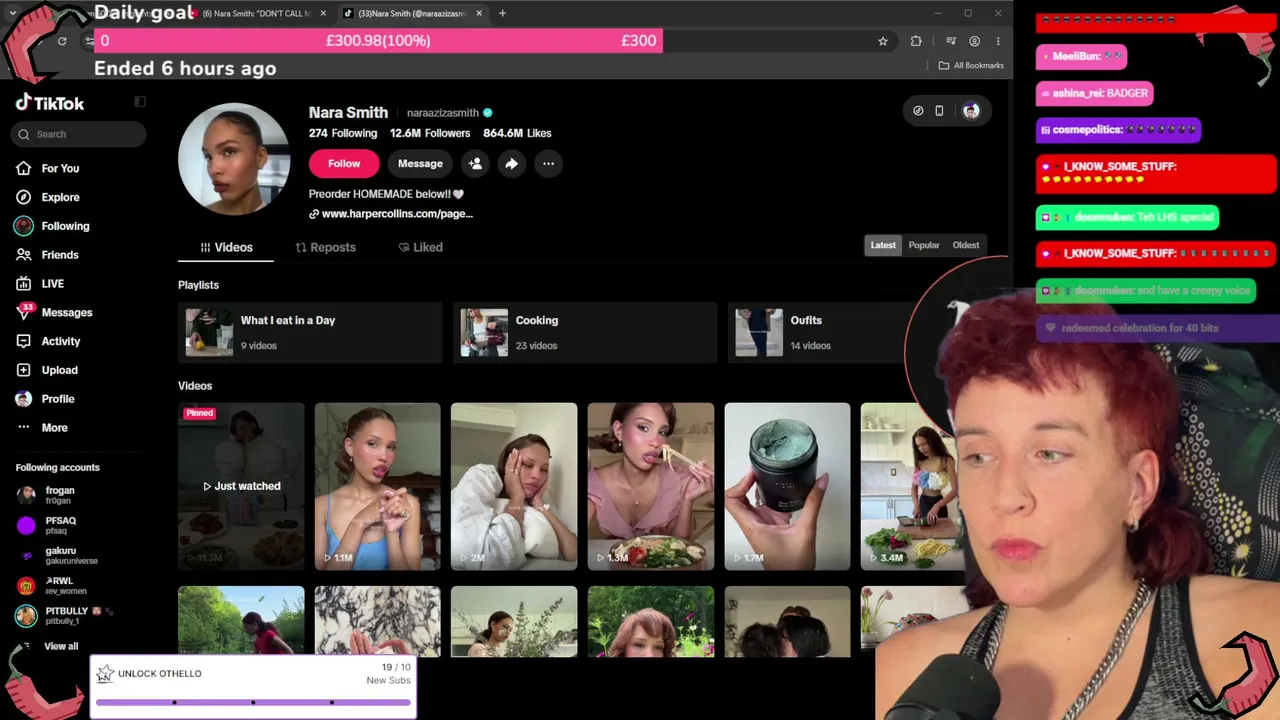
Task: Expand View all following accounts
Action: tap(60, 646)
